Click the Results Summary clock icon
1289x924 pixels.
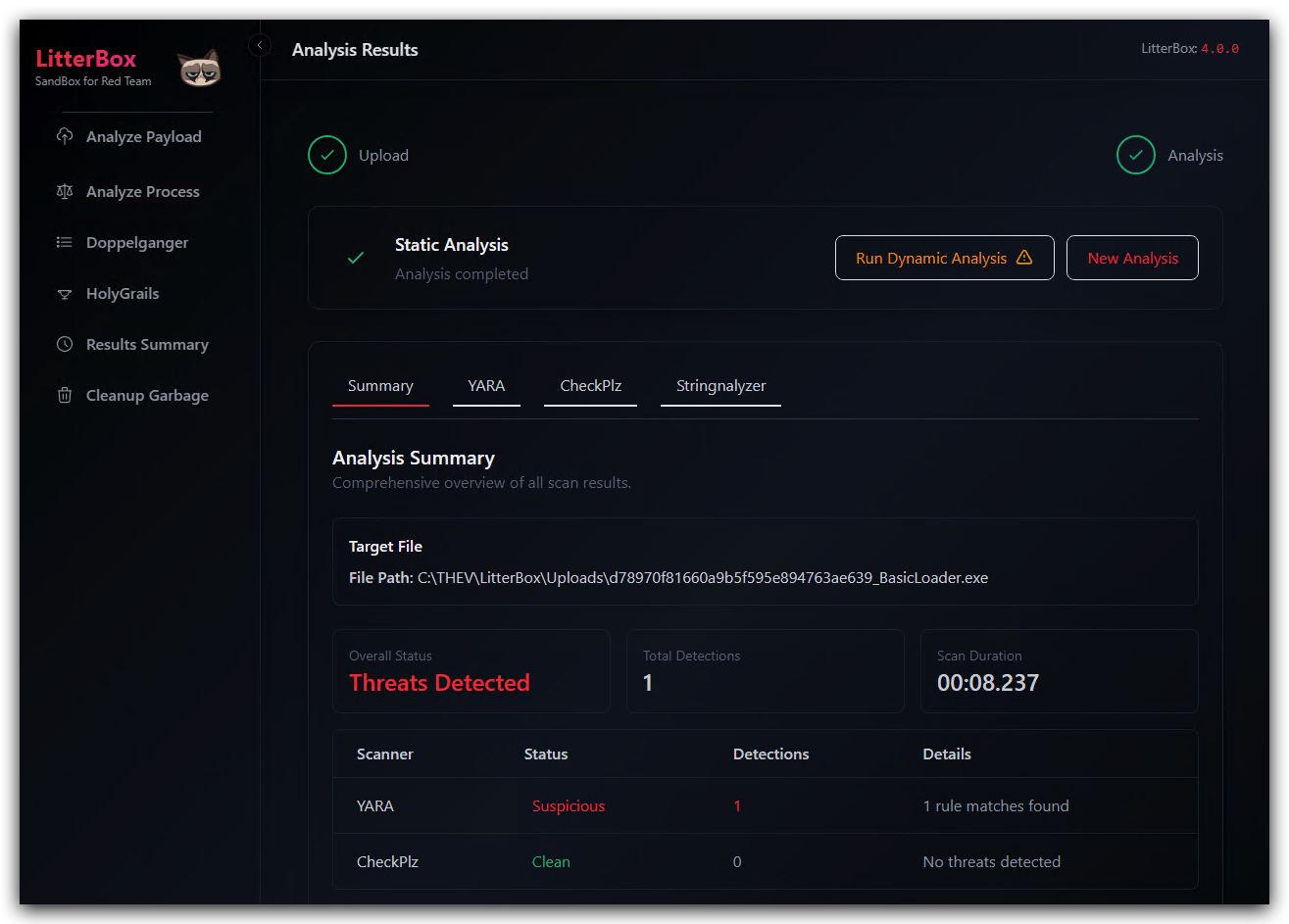click(x=65, y=344)
